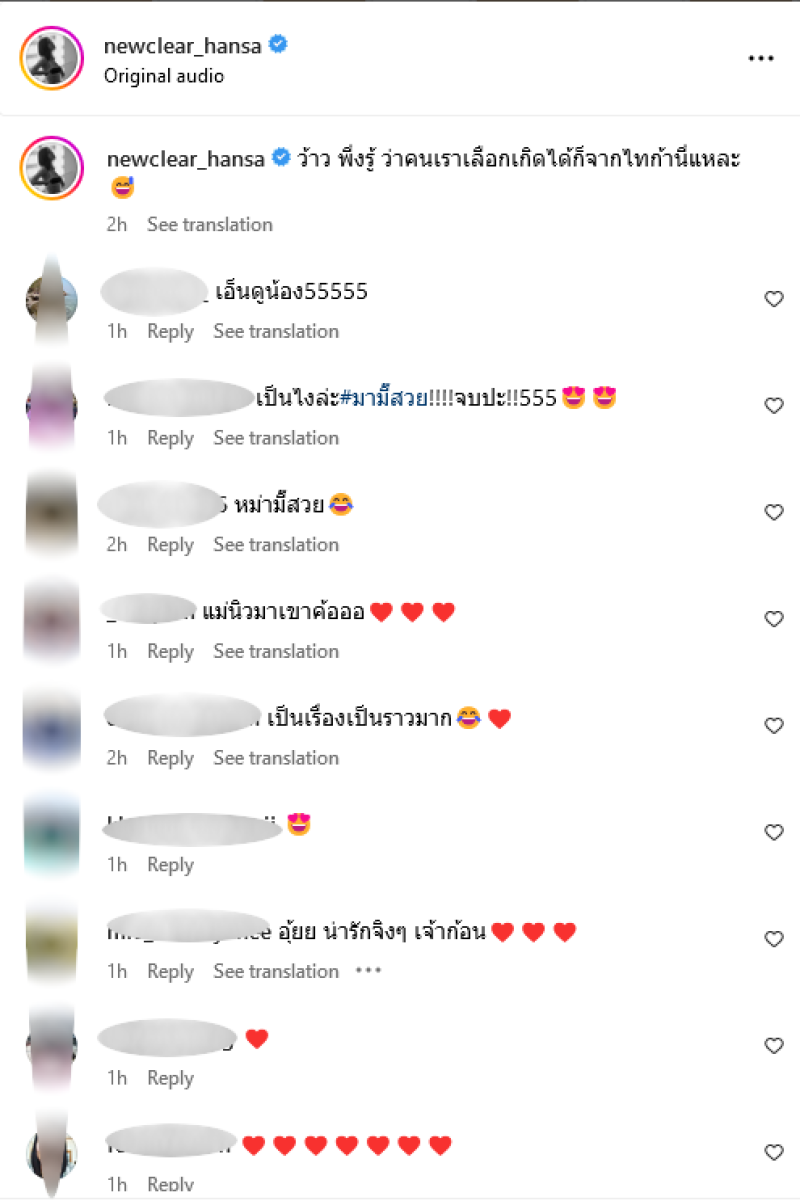Screen dimensions: 800x1201
Task: Reply to the "หม่ามี๊สวย" comment
Action: [x=170, y=544]
